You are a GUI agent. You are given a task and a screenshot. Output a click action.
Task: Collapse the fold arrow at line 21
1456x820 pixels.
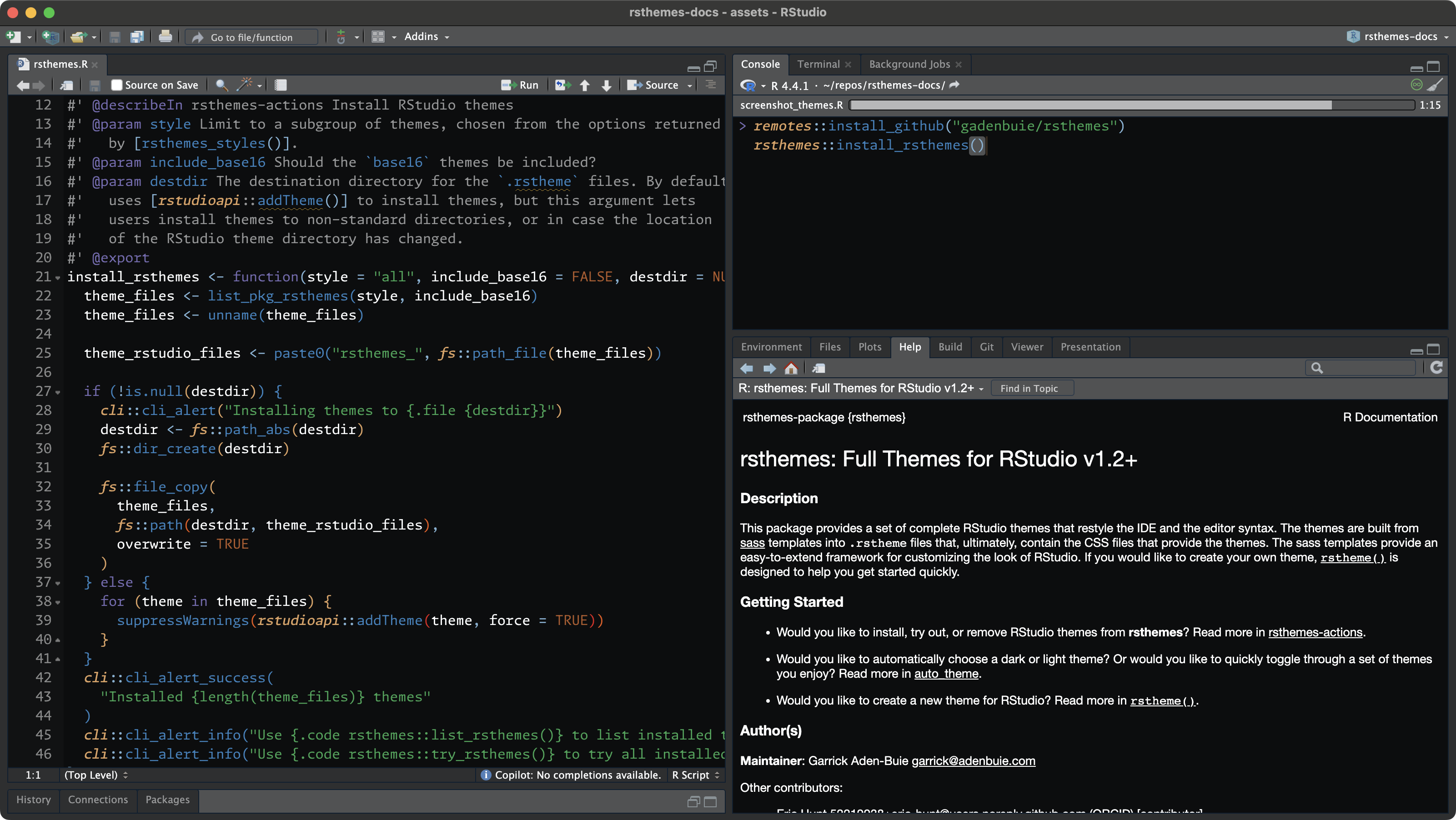tap(58, 277)
